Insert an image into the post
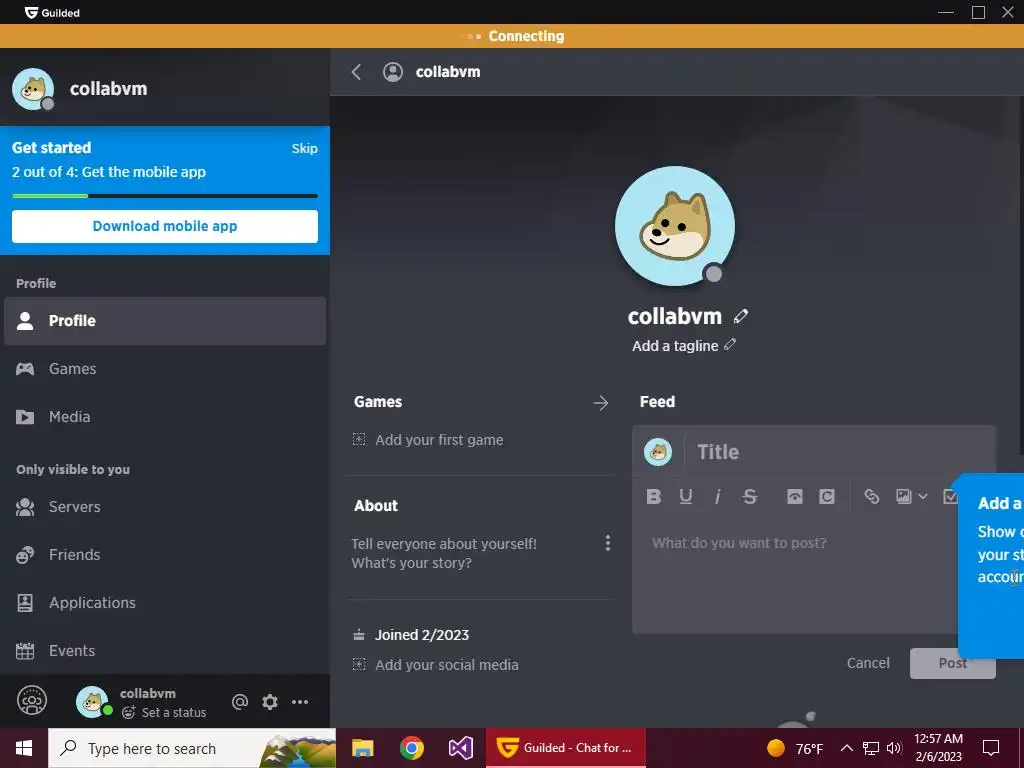Viewport: 1024px width, 768px height. [x=904, y=497]
